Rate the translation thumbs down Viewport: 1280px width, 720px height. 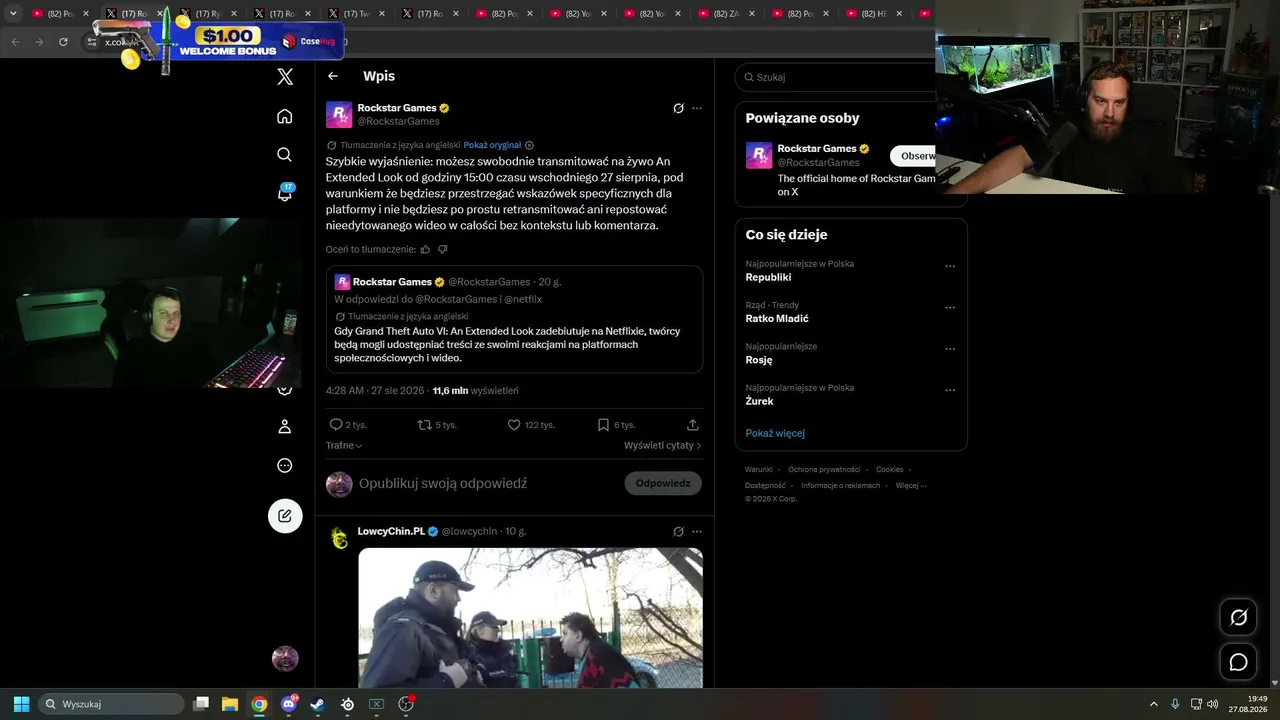click(443, 249)
